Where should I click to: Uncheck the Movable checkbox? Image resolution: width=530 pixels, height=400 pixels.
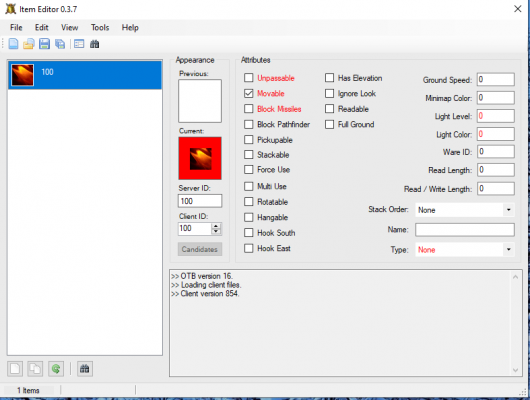tap(248, 93)
